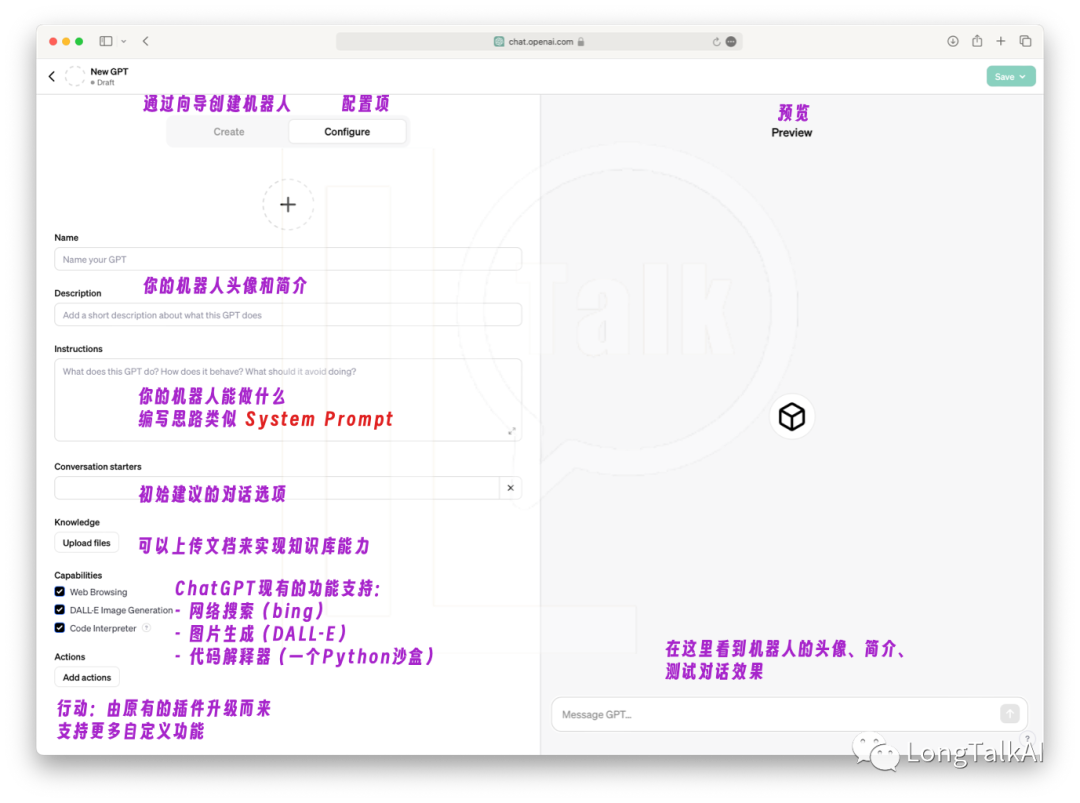Image resolution: width=1080 pixels, height=803 pixels.
Task: Open a new tab with the plus icon
Action: [1001, 41]
